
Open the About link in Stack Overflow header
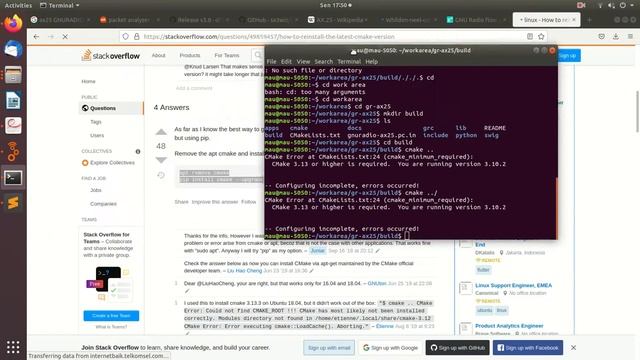(158, 55)
